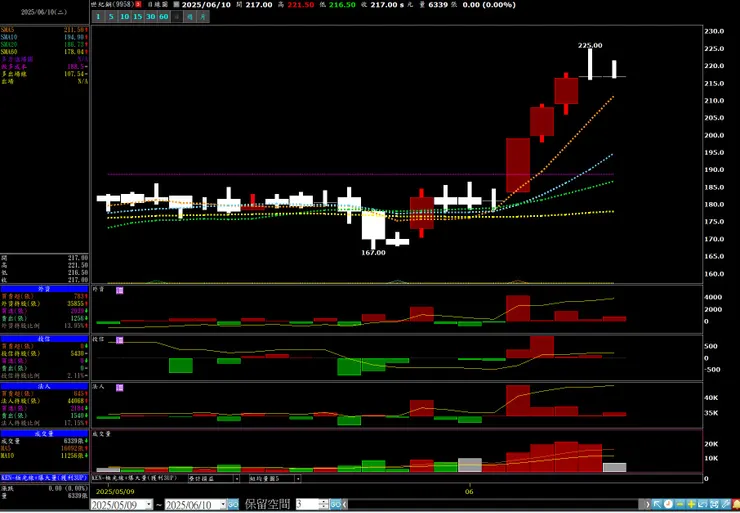
Task: Click the purple icon in the 法人 panel
Action: pos(120,387)
